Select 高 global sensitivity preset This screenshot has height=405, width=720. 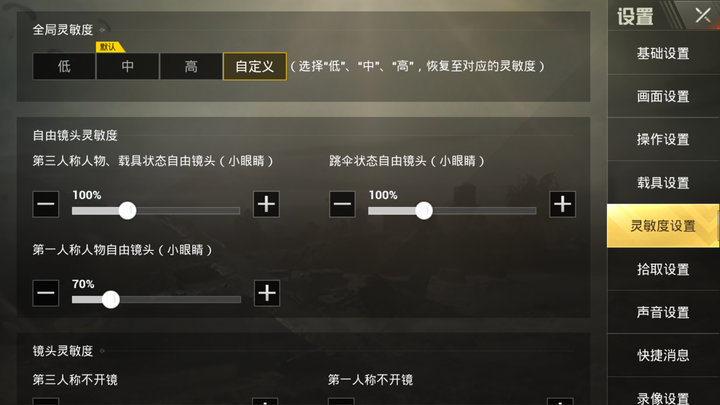[191, 67]
